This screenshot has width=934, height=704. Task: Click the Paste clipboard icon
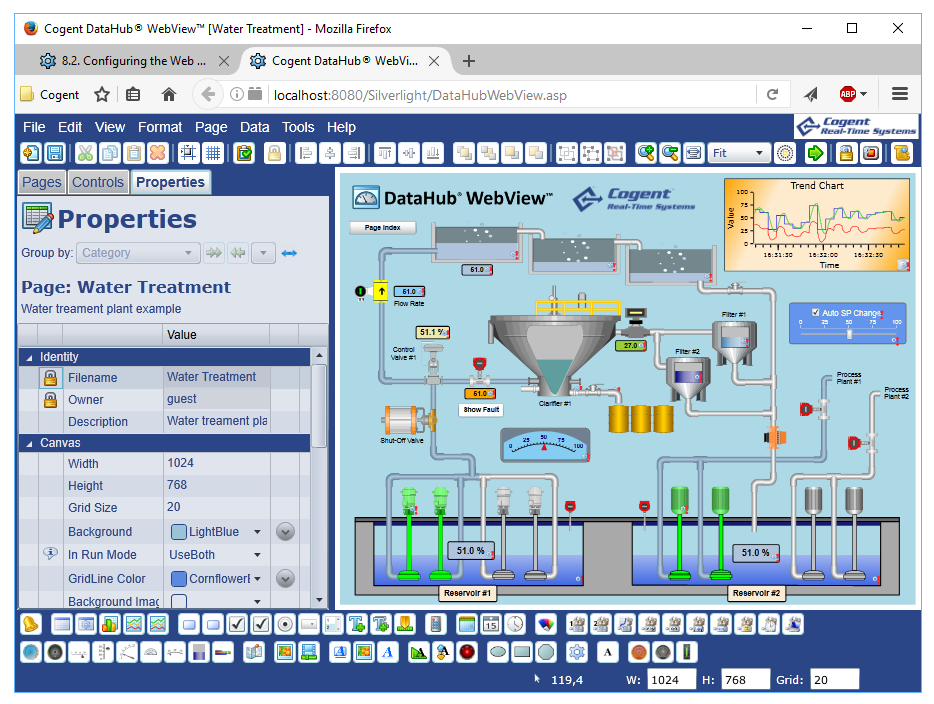point(133,154)
